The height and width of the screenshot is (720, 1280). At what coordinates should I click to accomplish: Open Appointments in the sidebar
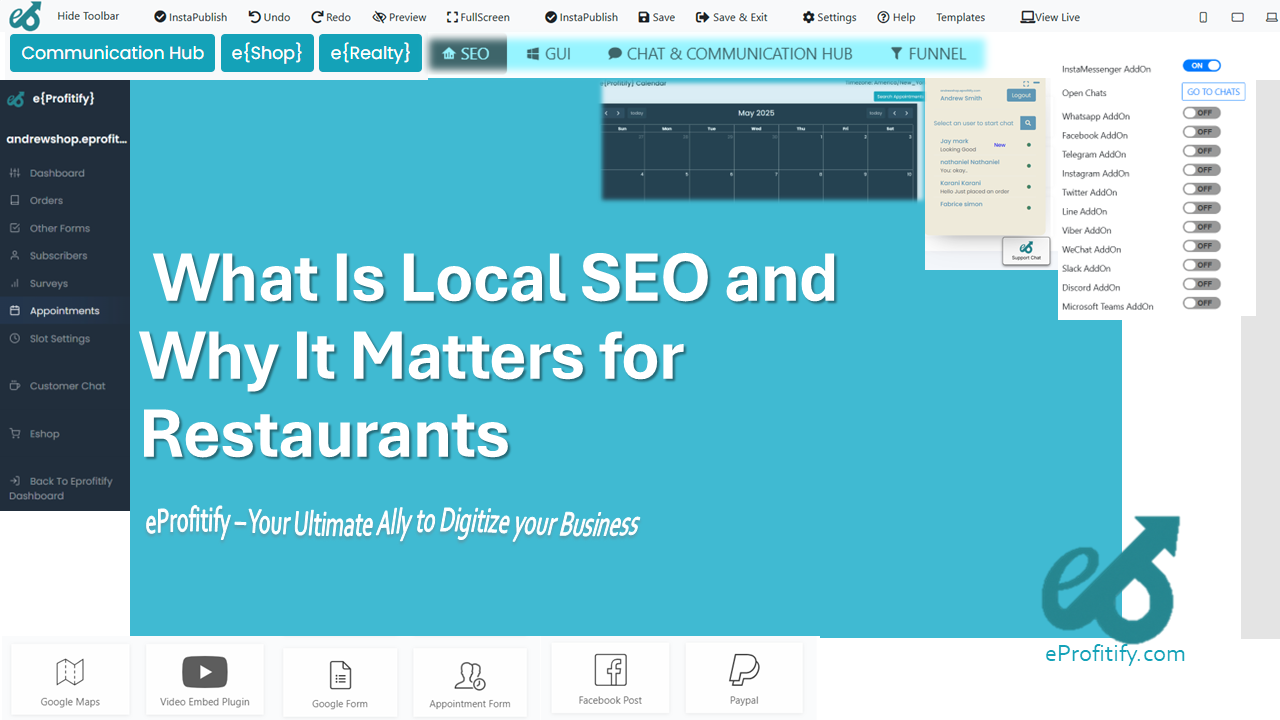point(64,311)
